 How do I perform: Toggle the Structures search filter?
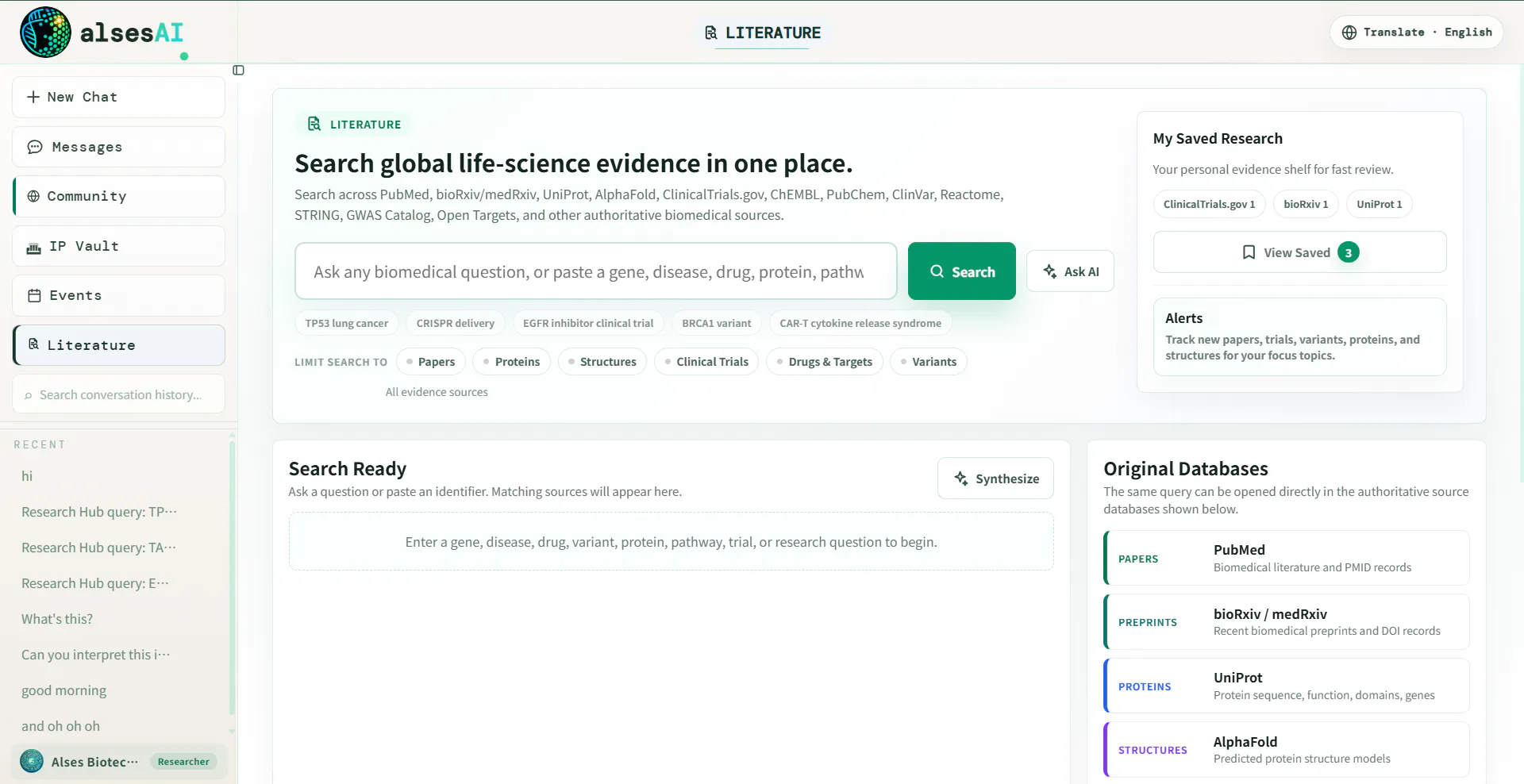coord(602,362)
